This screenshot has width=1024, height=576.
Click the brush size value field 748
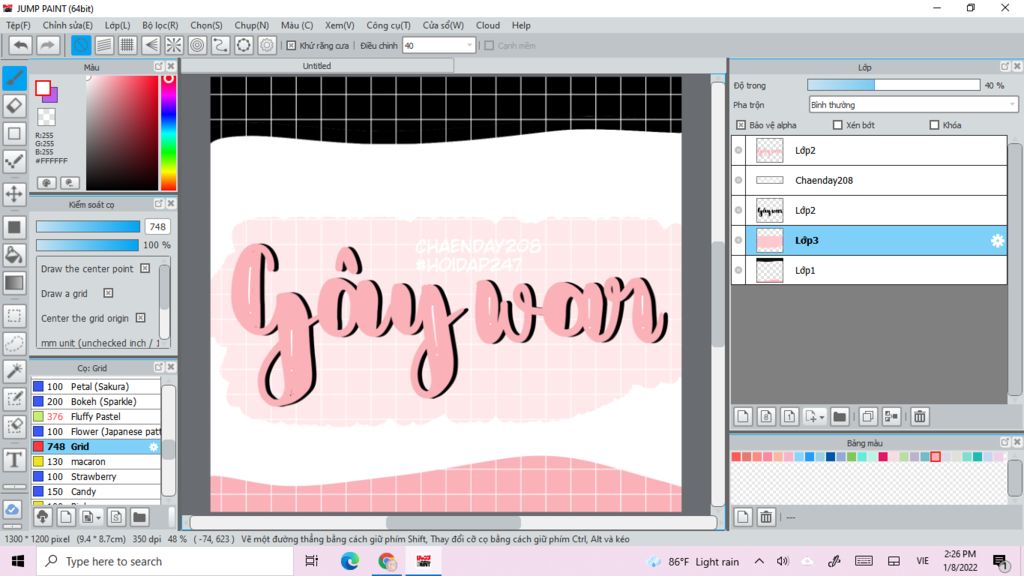pyautogui.click(x=157, y=227)
